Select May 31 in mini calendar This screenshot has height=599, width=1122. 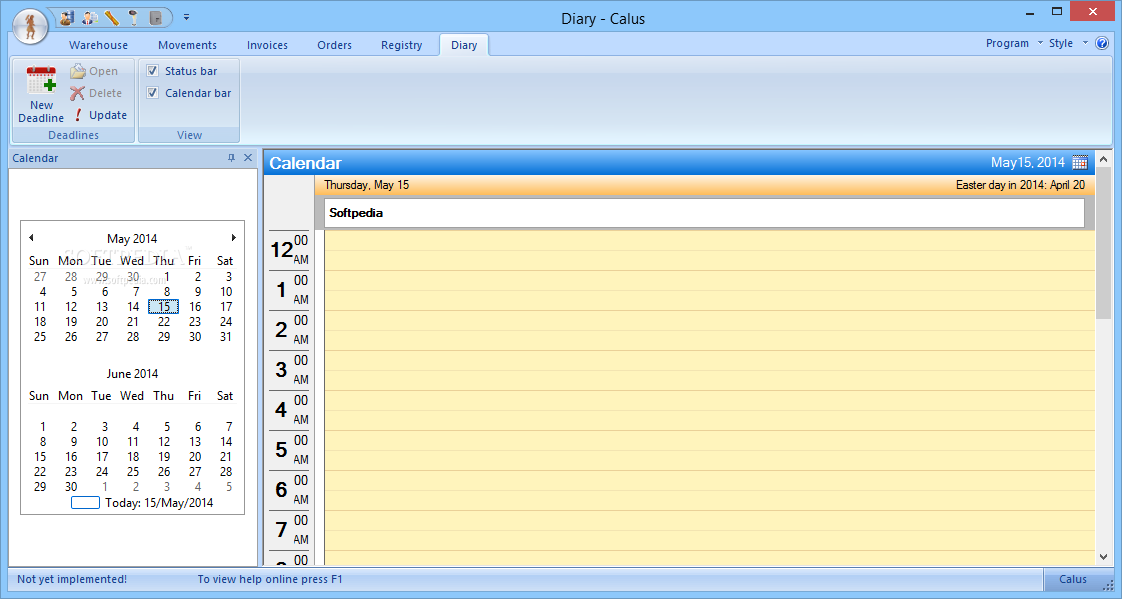pos(226,336)
